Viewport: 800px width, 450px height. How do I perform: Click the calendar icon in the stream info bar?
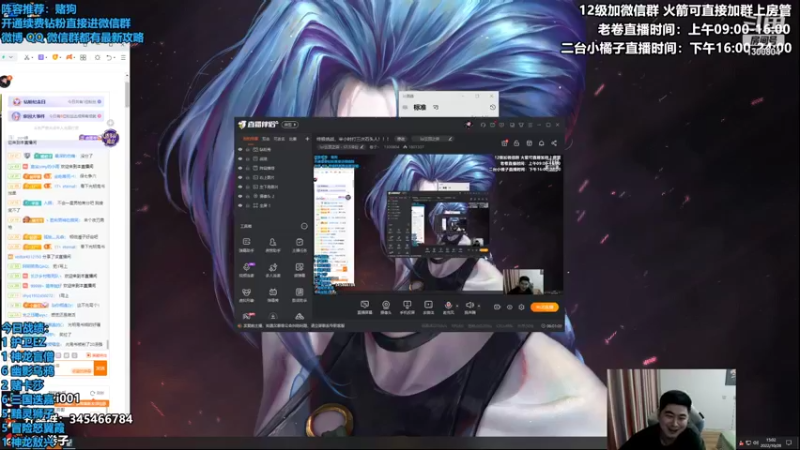[x=529, y=143]
